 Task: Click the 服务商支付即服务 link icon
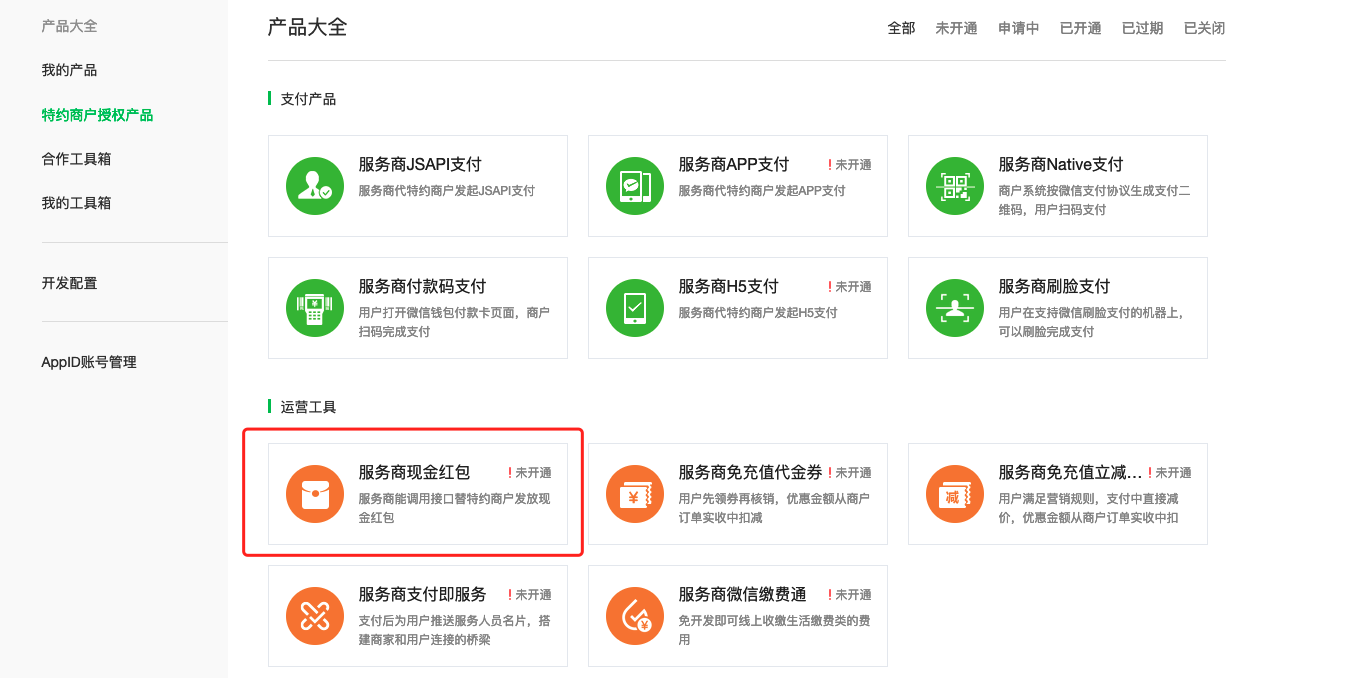coord(315,616)
